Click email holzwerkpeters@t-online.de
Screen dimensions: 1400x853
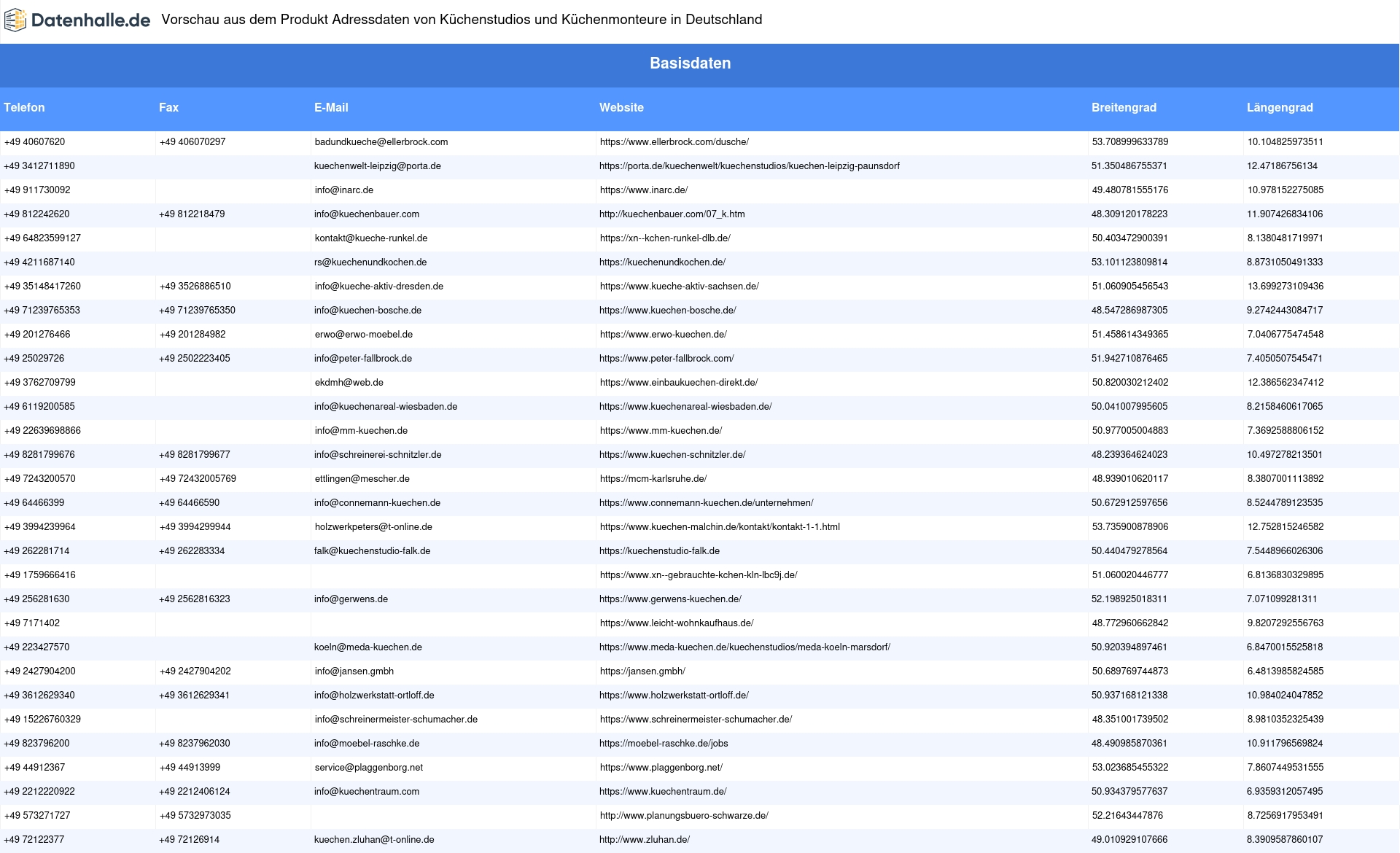(x=373, y=527)
